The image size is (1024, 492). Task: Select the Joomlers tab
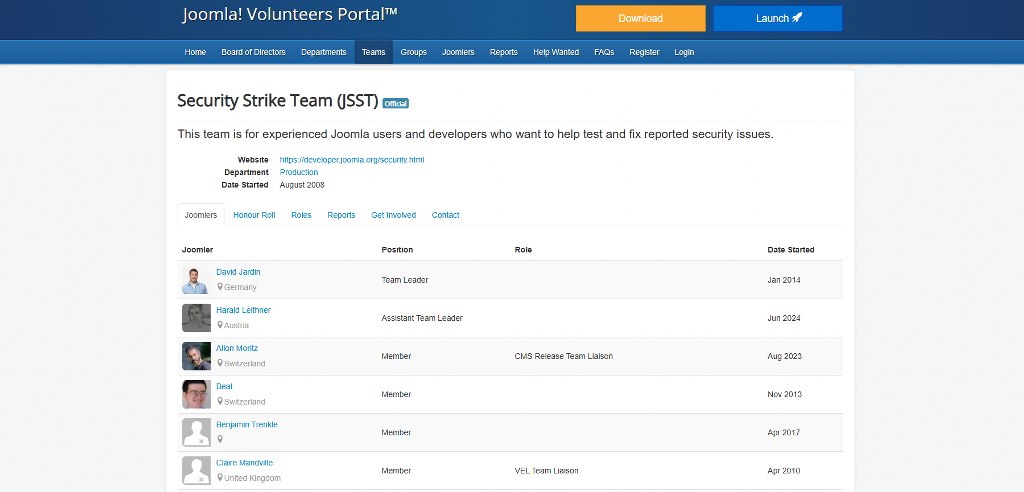(x=201, y=215)
